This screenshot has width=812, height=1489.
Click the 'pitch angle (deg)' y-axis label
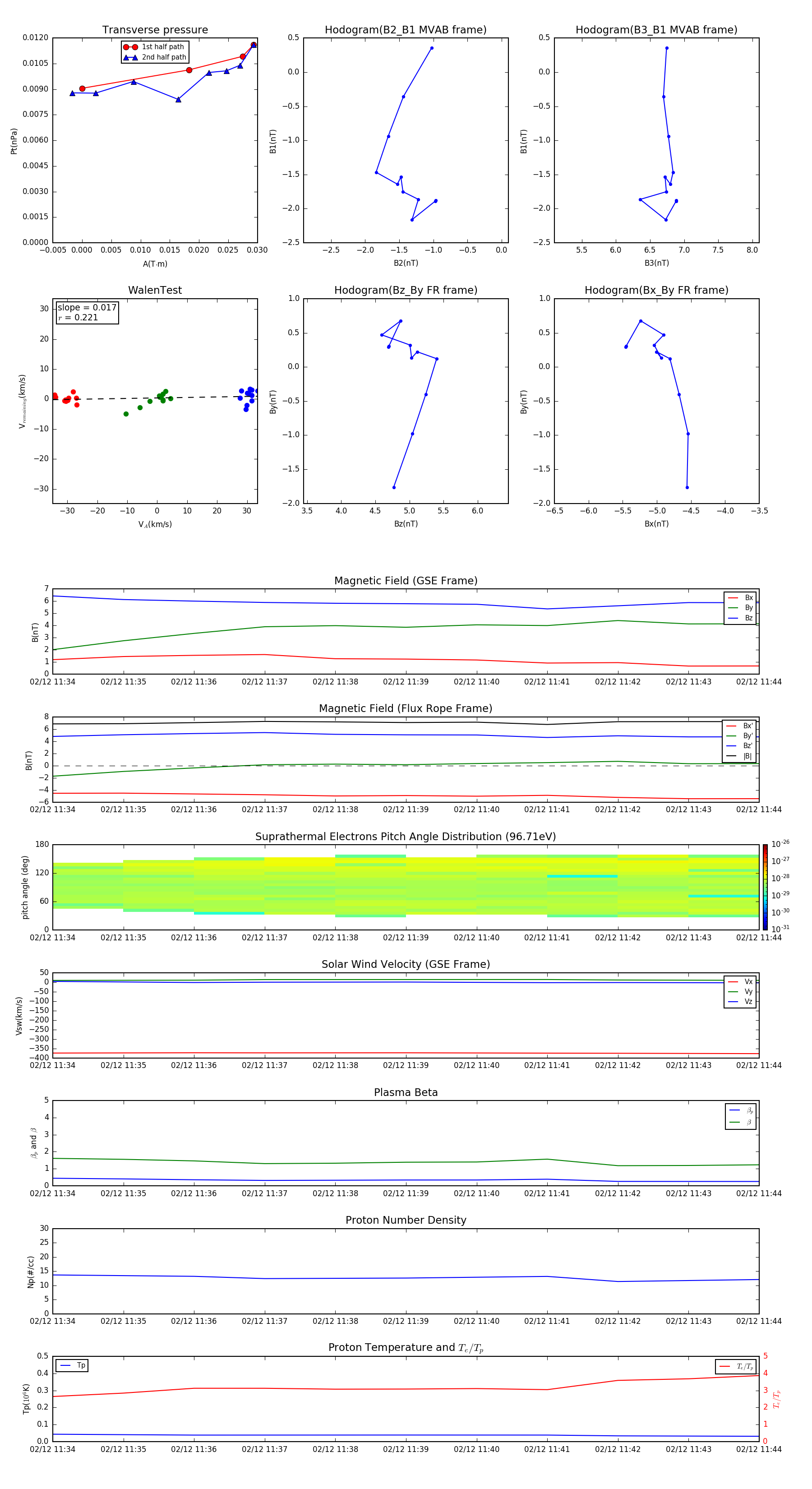[25, 887]
